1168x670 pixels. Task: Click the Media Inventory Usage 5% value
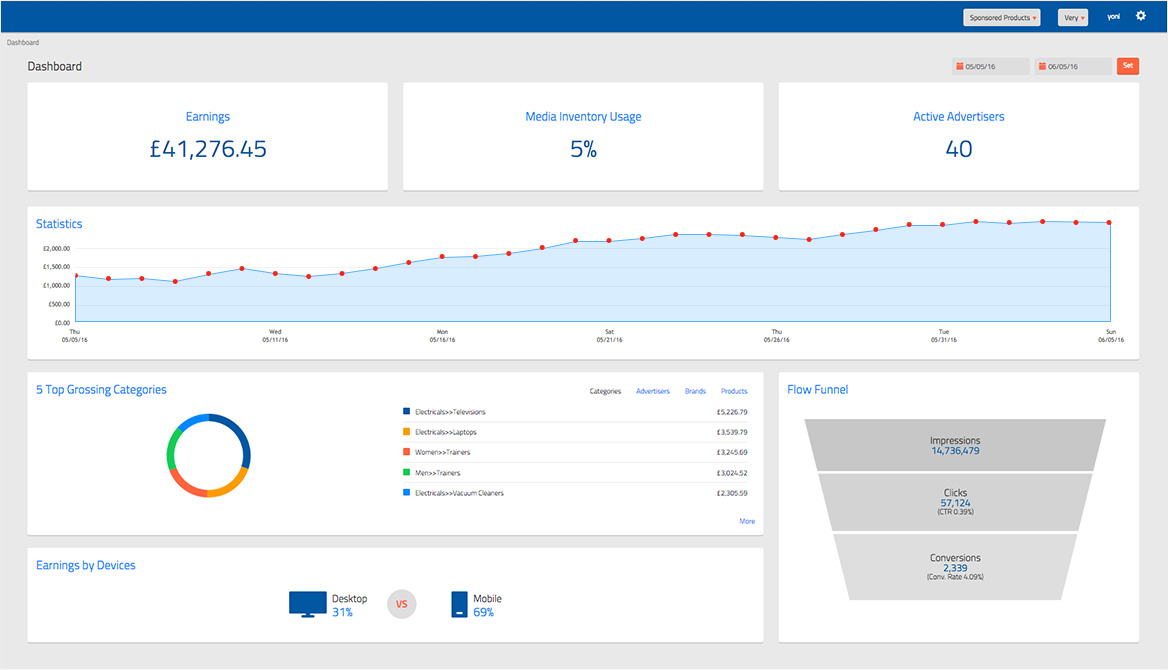pos(583,149)
